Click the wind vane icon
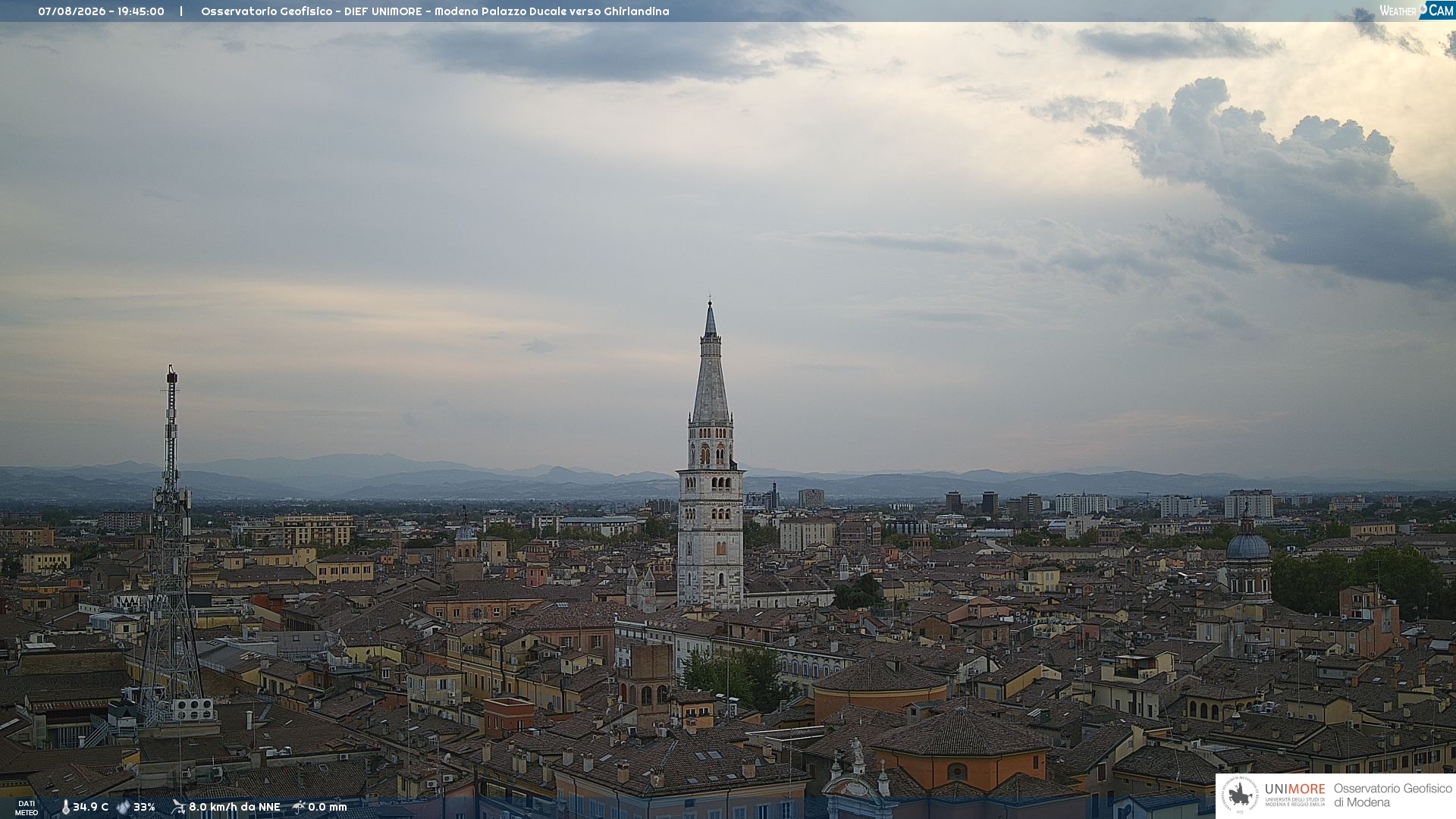1456x819 pixels. [178, 807]
